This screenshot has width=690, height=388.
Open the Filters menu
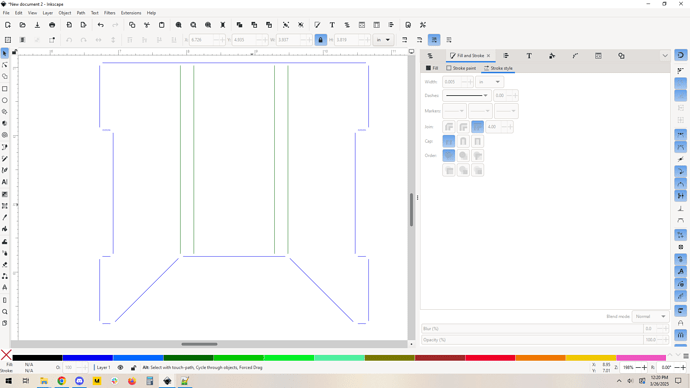click(x=110, y=13)
